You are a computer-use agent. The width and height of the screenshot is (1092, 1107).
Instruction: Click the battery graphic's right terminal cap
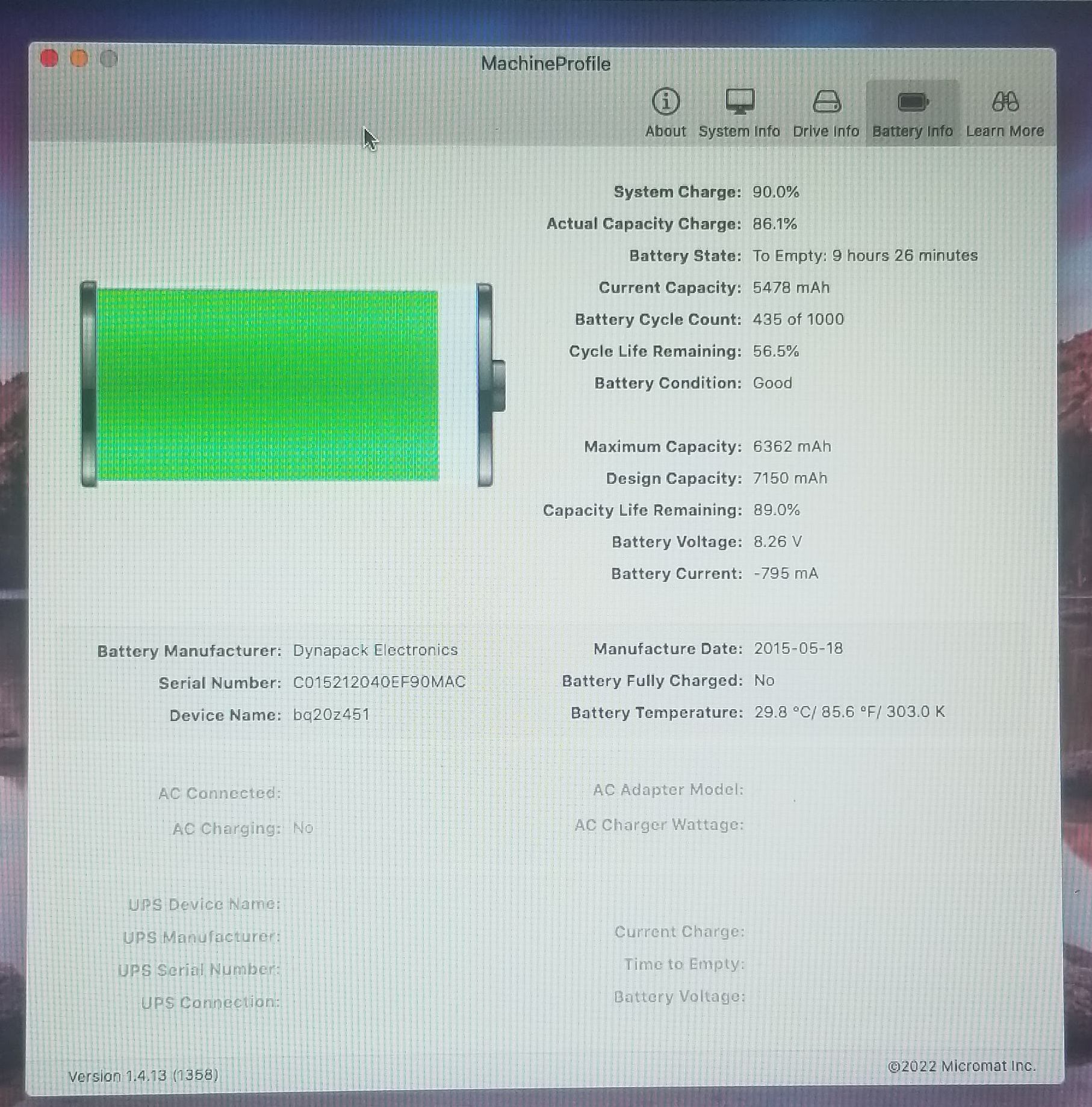click(498, 385)
